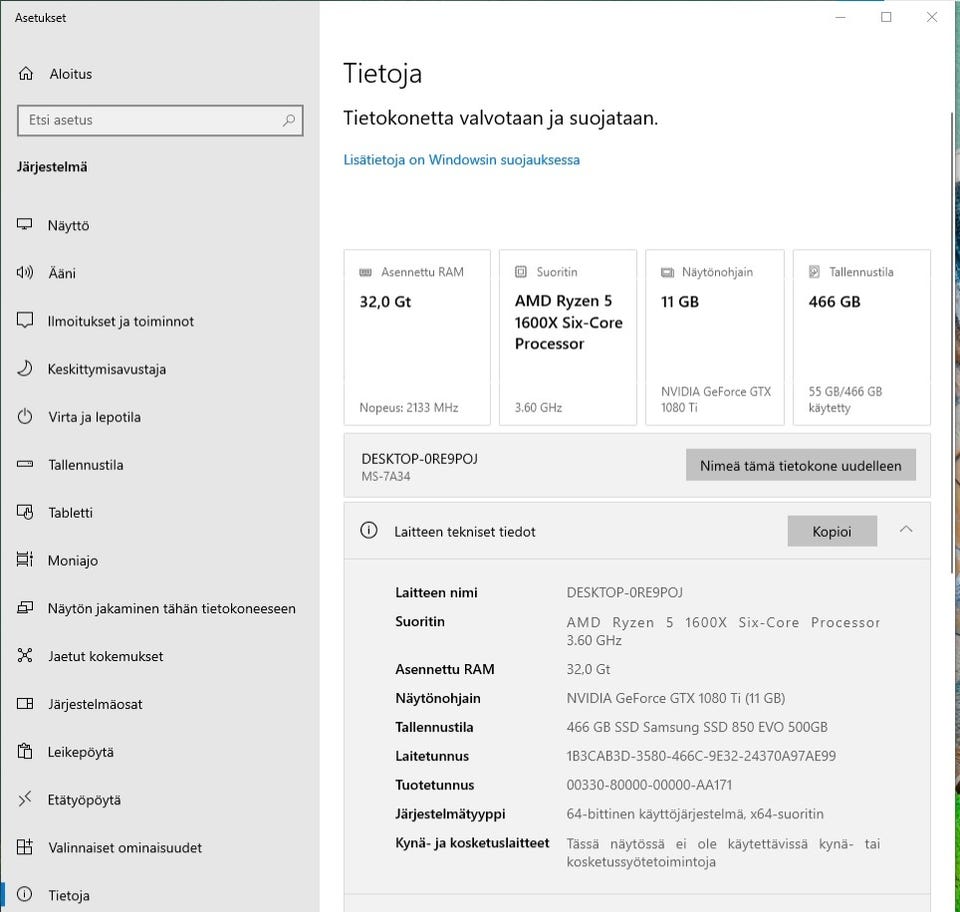The height and width of the screenshot is (912, 960).
Task: Click the 466 GB SSD Samsung SSD 850 EVO text
Action: point(697,727)
